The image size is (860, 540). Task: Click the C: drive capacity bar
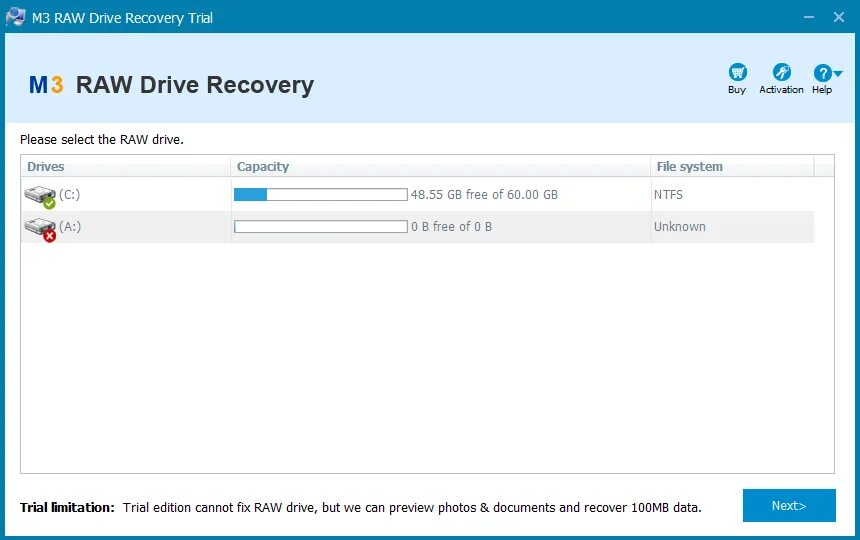321,195
